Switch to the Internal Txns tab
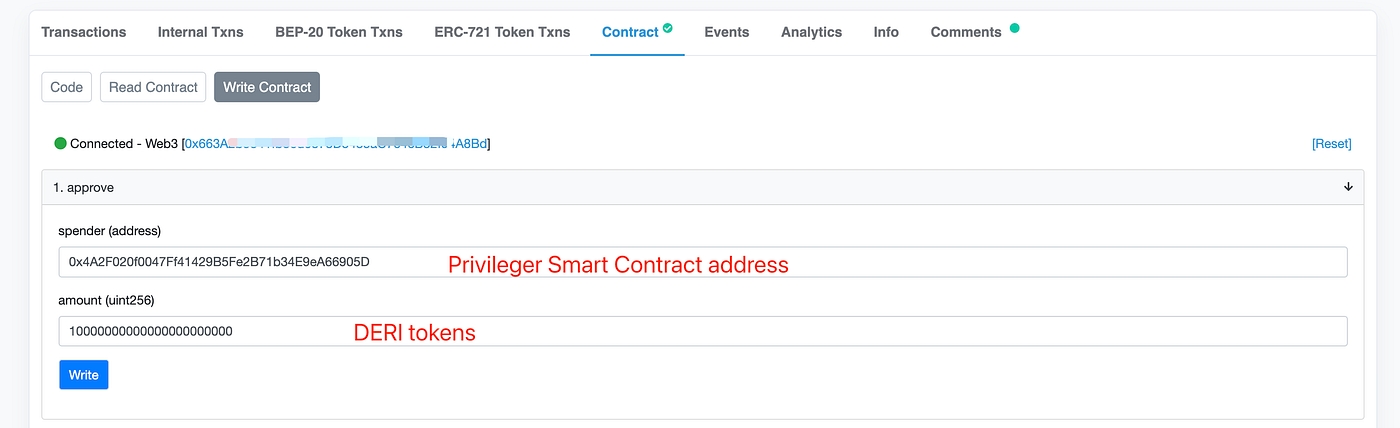This screenshot has width=1400, height=428. [x=200, y=32]
